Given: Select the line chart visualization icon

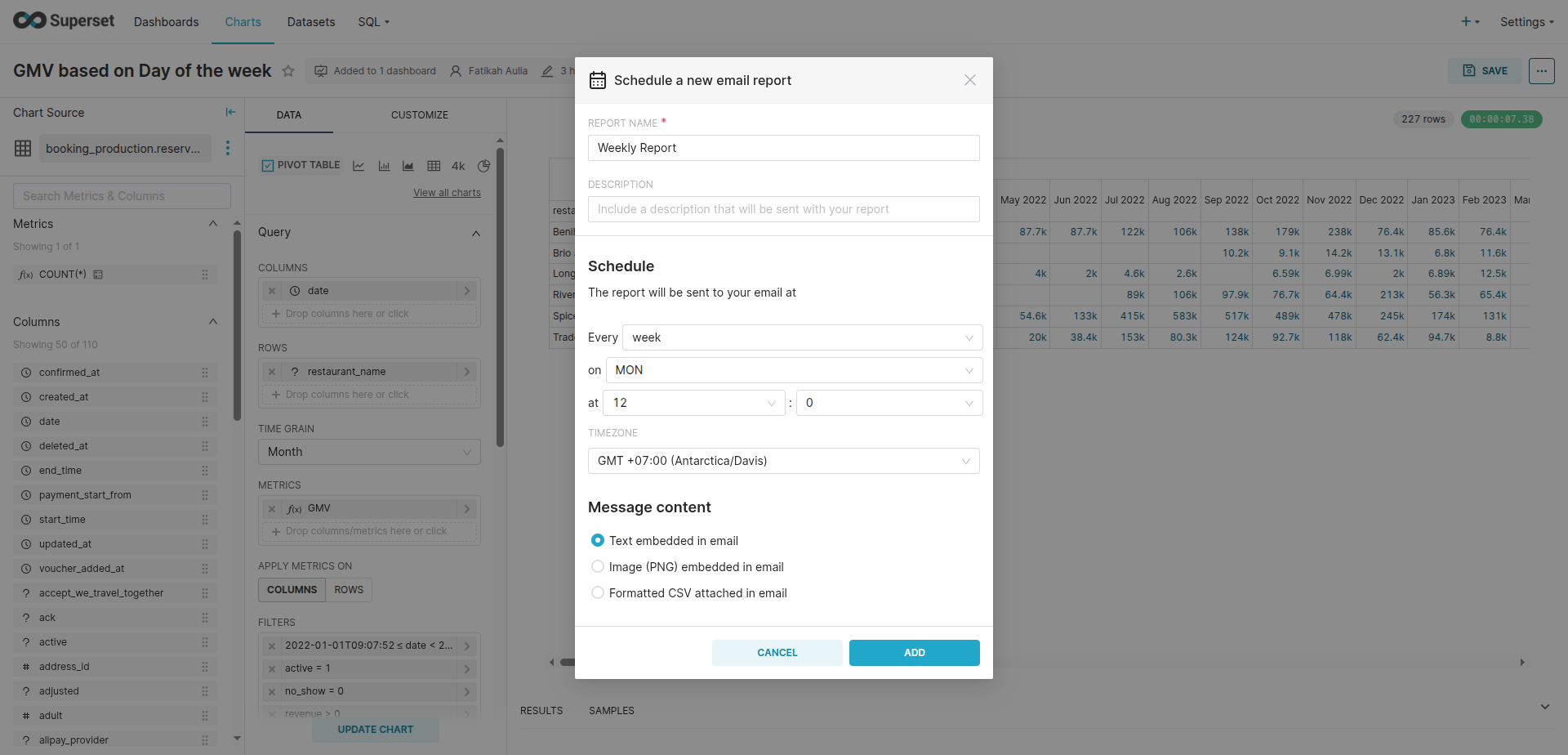Looking at the screenshot, I should click(359, 166).
